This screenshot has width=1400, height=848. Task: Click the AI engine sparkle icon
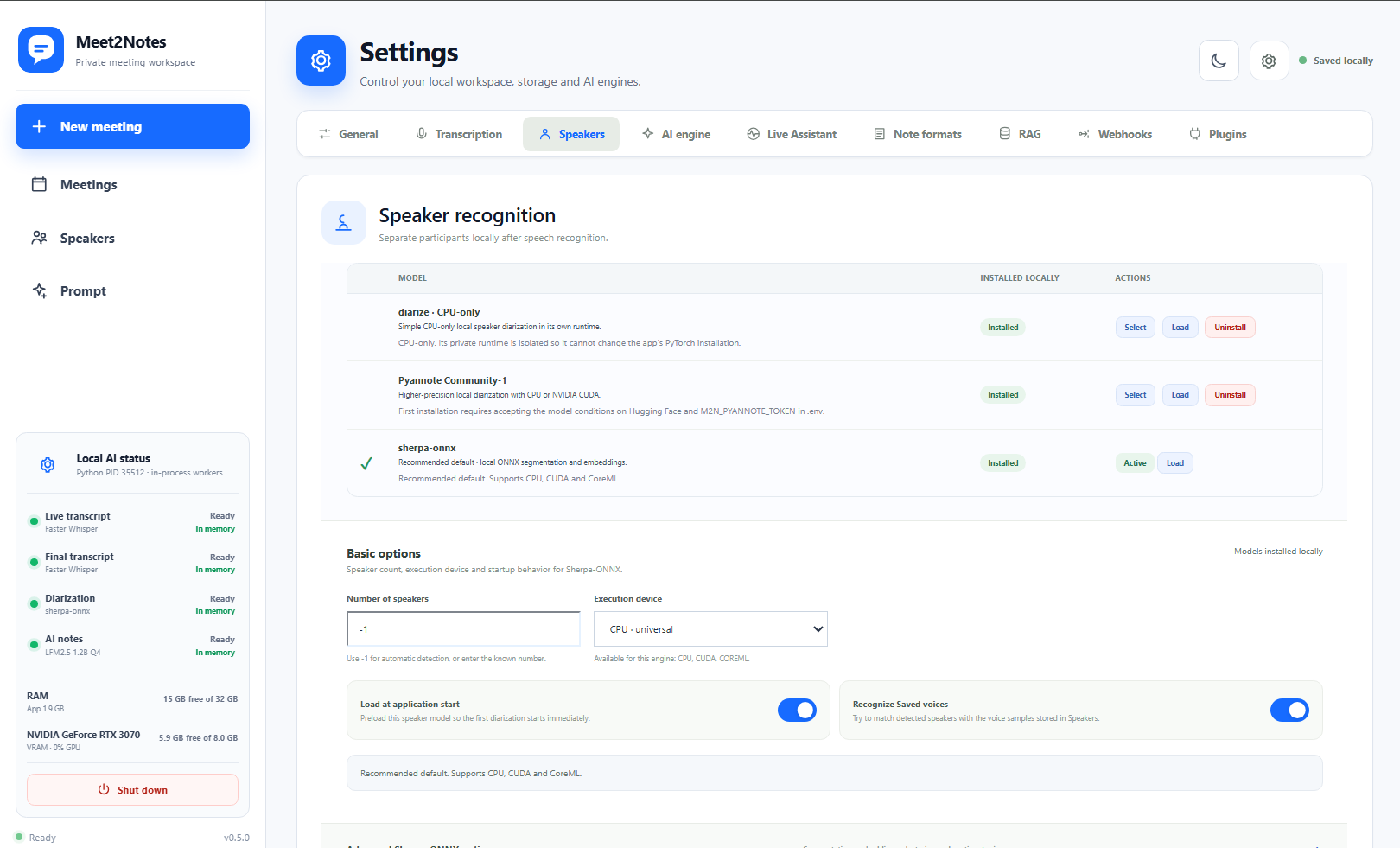point(647,134)
